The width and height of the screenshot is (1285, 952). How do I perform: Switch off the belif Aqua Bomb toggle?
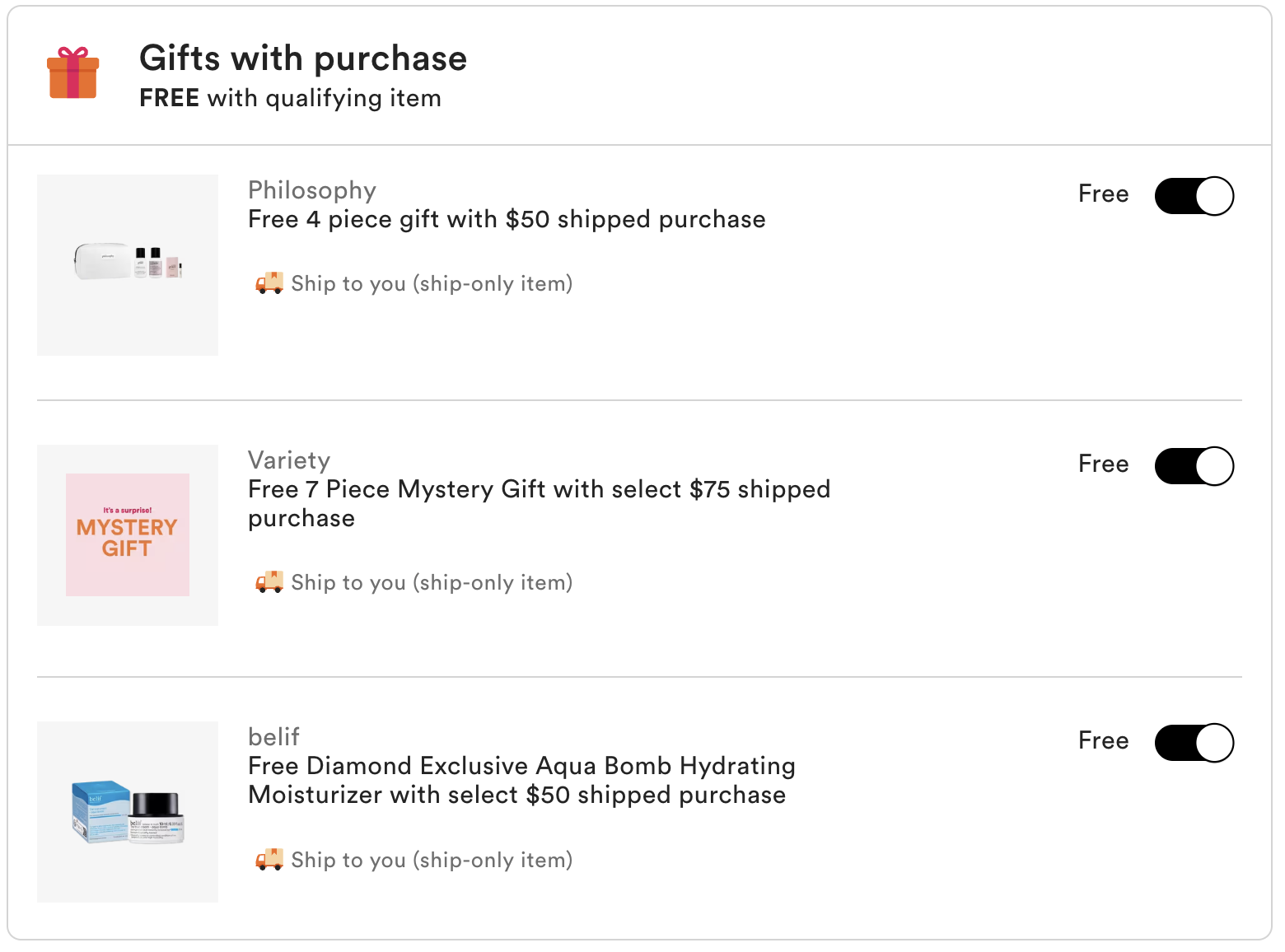(x=1194, y=743)
